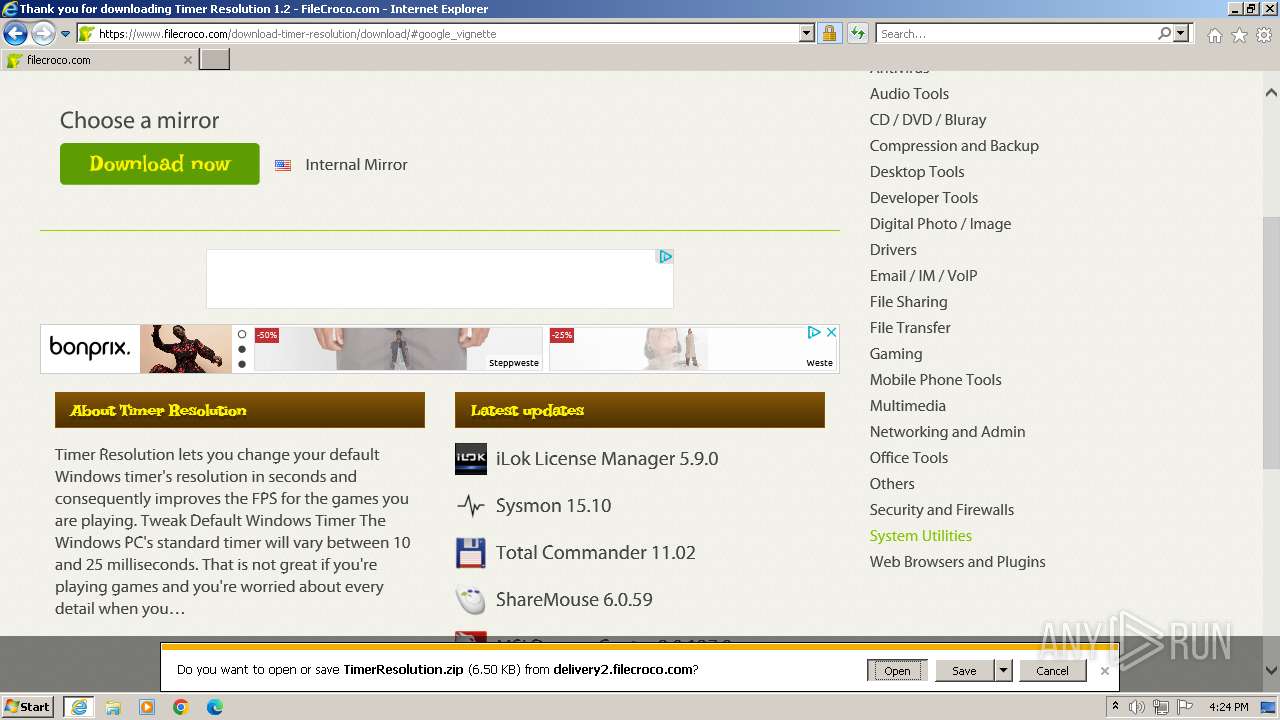
Task: Open Security and Firewalls category
Action: [x=942, y=510]
